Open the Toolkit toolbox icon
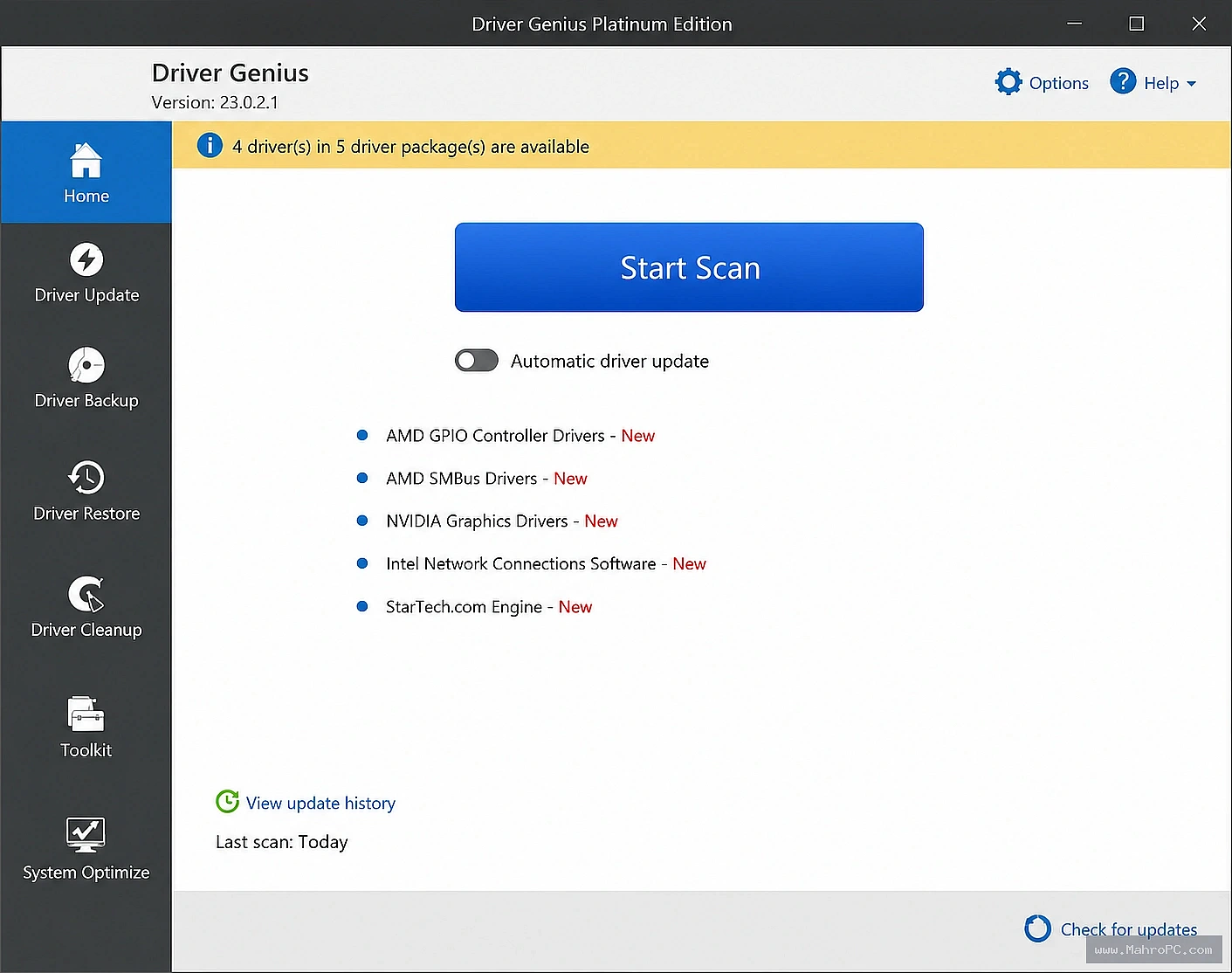This screenshot has width=1232, height=973. (86, 714)
